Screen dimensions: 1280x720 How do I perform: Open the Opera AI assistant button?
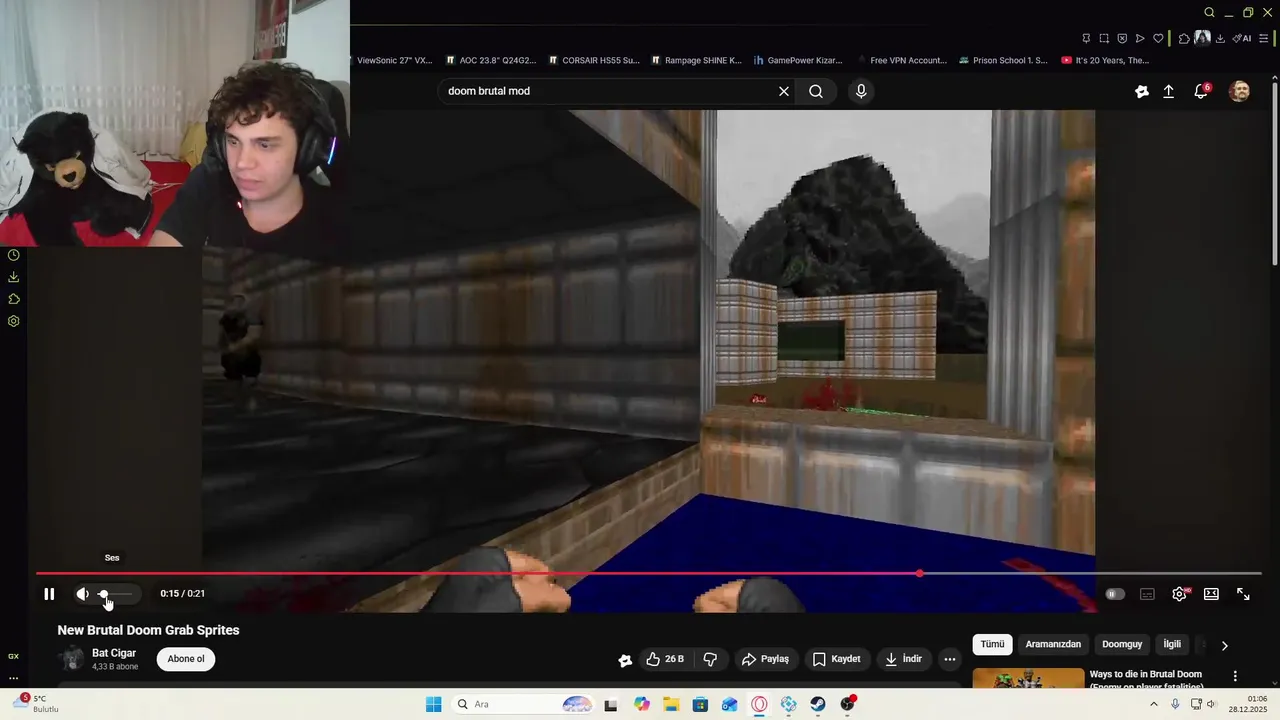pos(1241,38)
